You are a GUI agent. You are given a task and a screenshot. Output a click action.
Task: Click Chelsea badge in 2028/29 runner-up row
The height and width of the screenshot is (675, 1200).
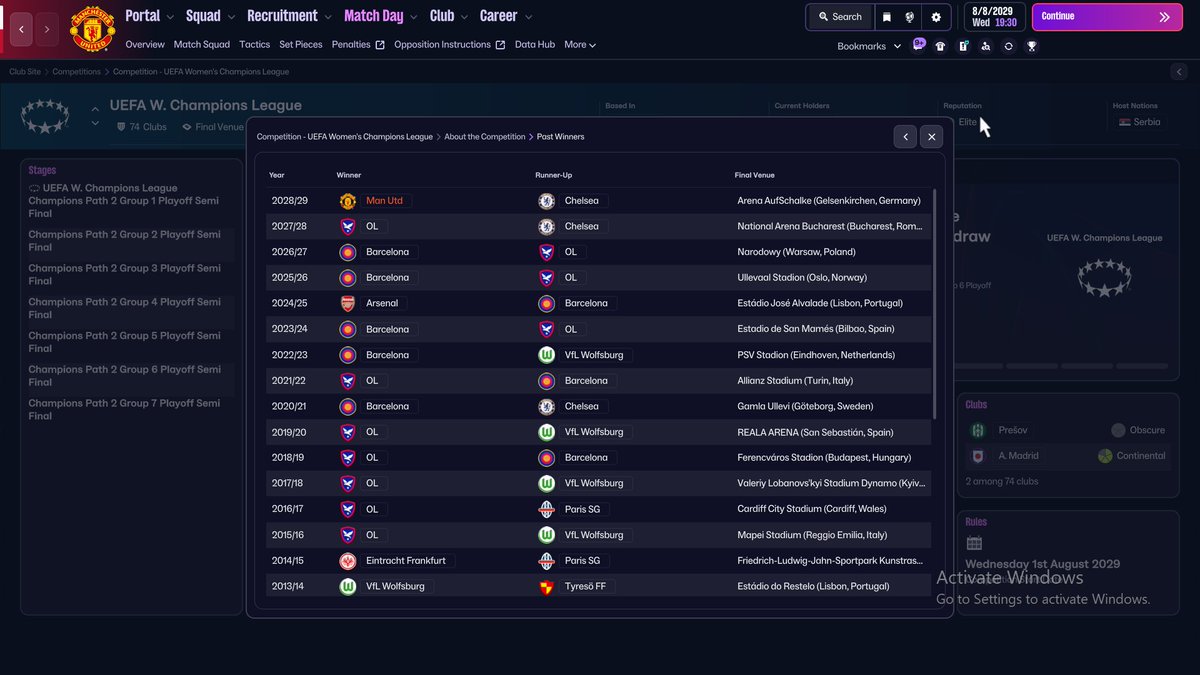click(546, 201)
